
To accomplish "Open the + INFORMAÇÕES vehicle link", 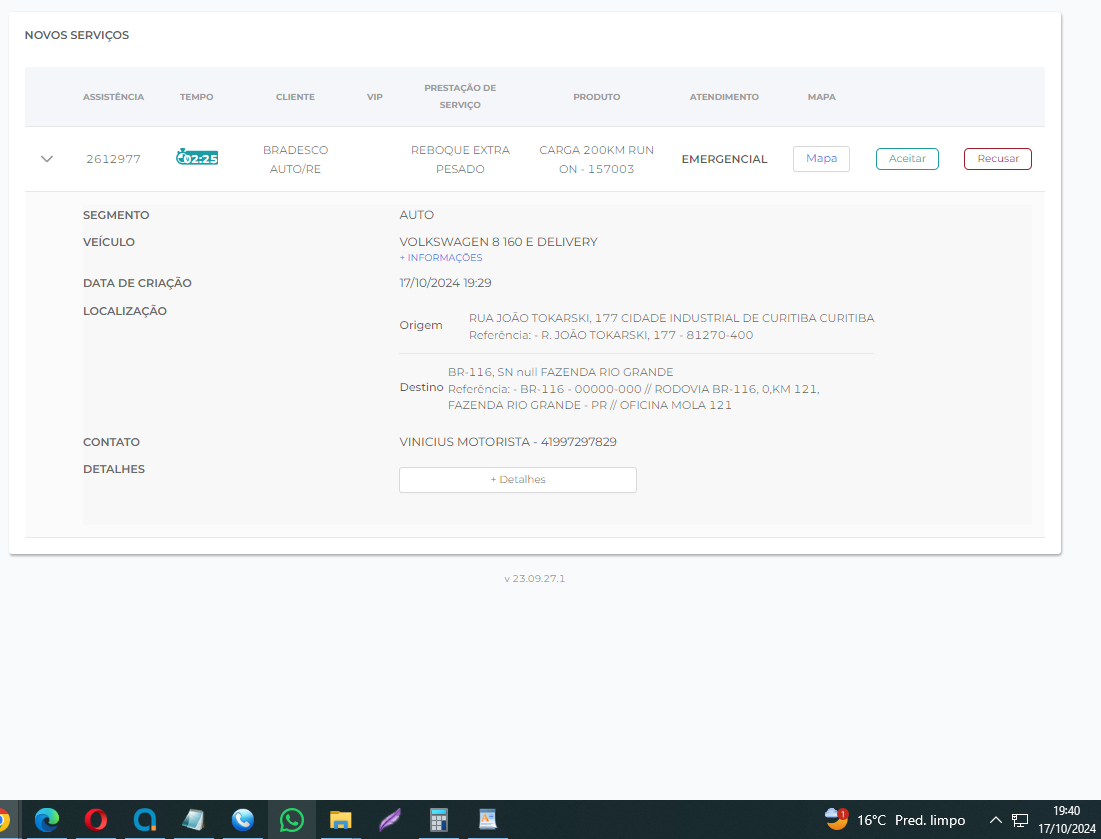I will click(441, 258).
